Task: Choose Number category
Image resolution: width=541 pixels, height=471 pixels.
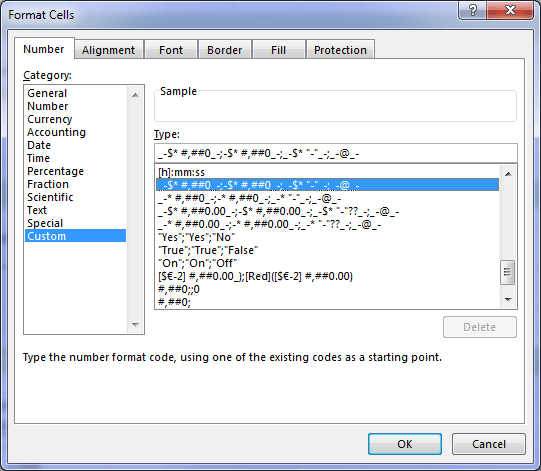Action: coord(75,106)
